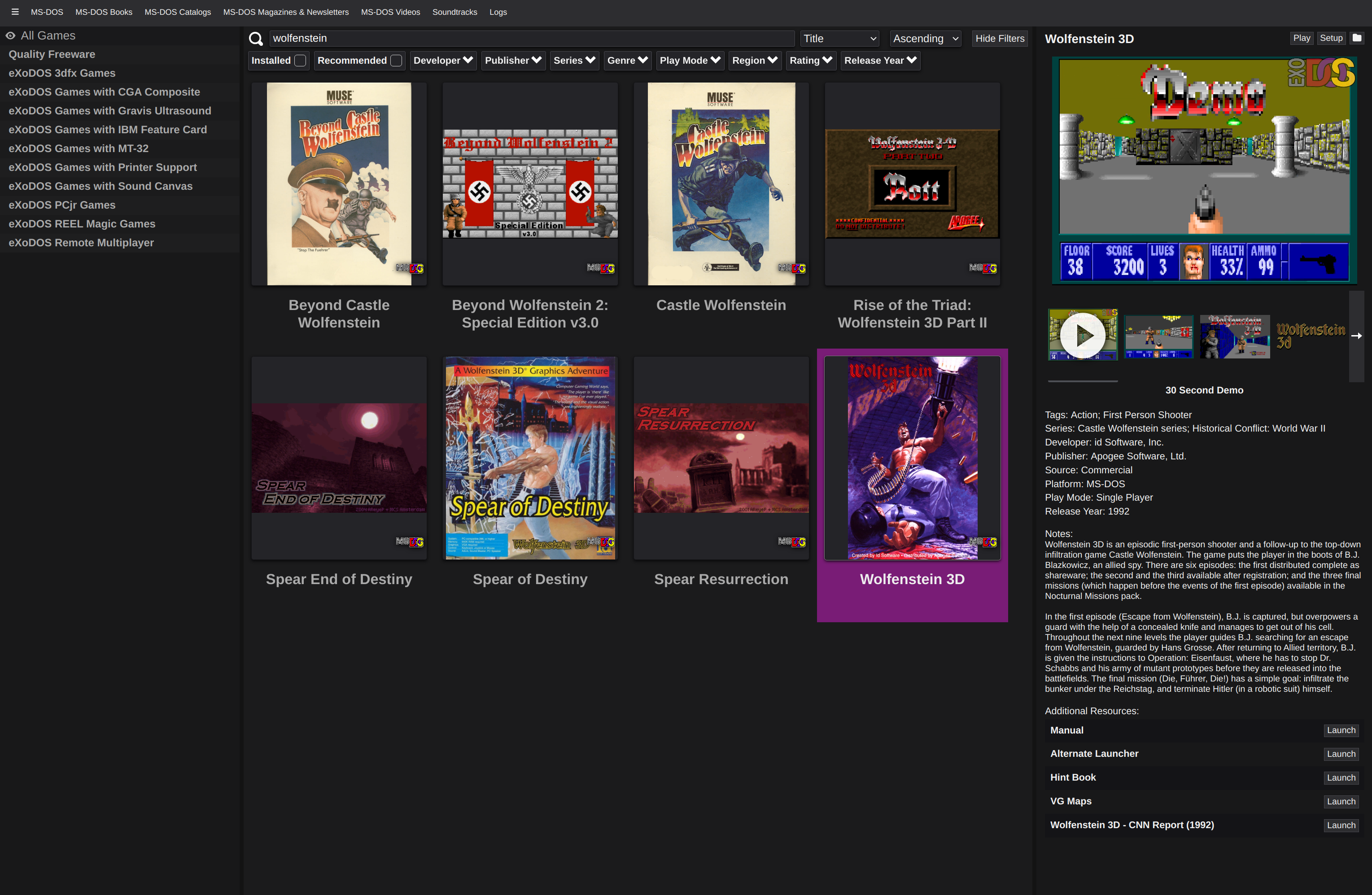Viewport: 1372px width, 895px height.
Task: Expand the Developer filter dropdown
Action: click(x=443, y=61)
